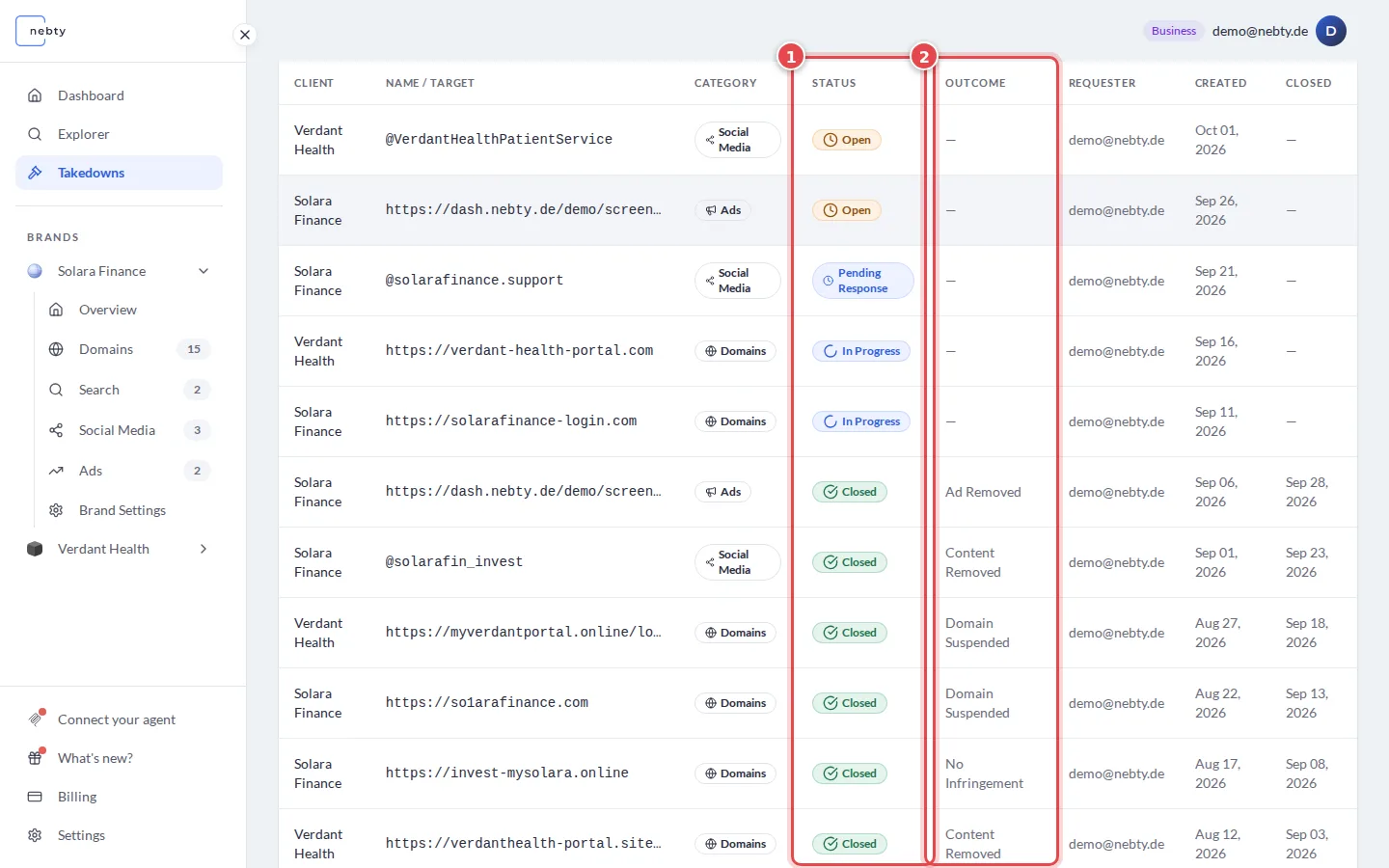1389x868 pixels.
Task: Click https://invest-mysolara.online target
Action: [507, 773]
